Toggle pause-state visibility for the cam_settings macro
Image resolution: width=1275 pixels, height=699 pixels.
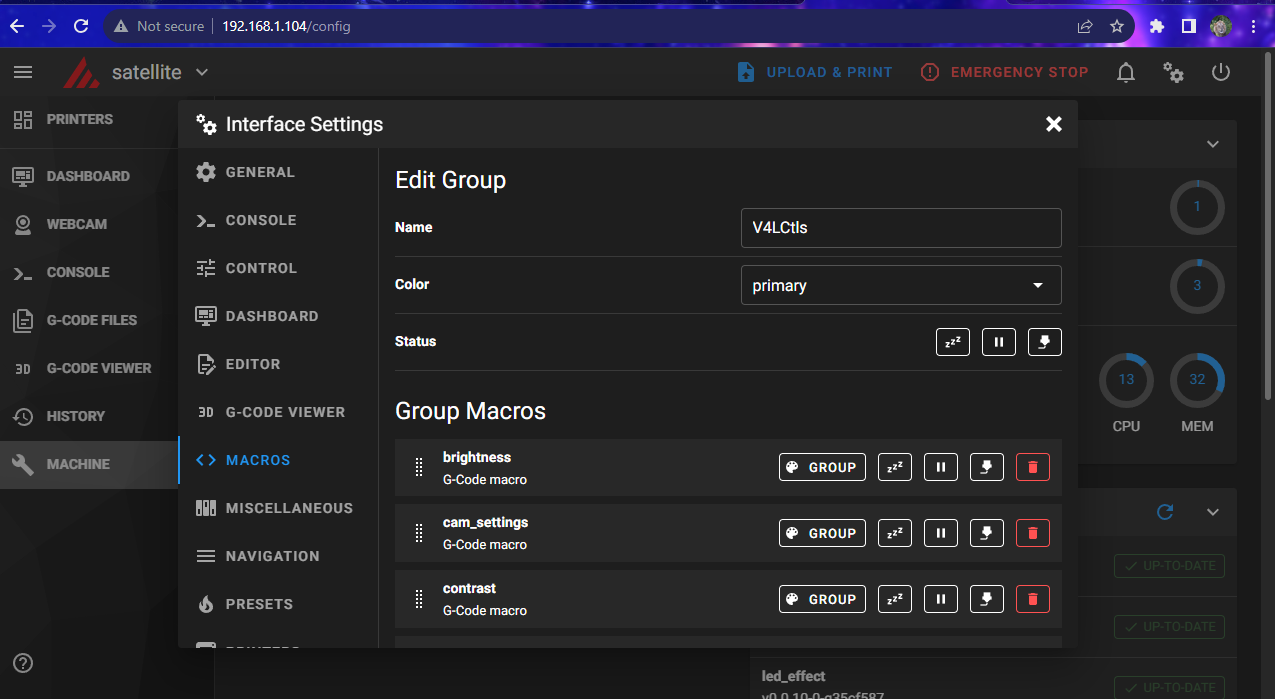pos(940,532)
